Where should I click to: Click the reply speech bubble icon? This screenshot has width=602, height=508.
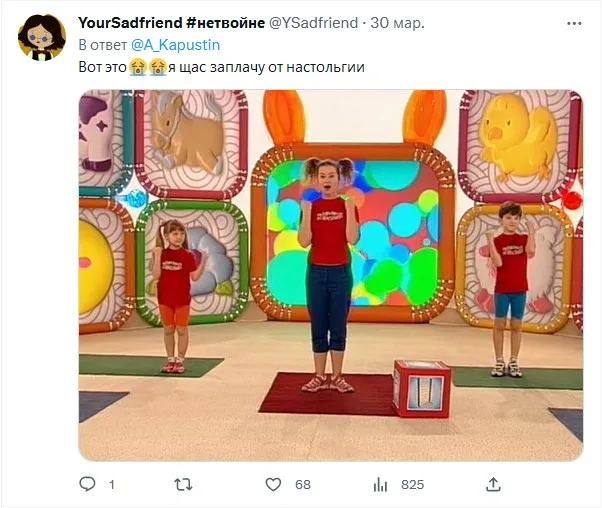click(87, 485)
